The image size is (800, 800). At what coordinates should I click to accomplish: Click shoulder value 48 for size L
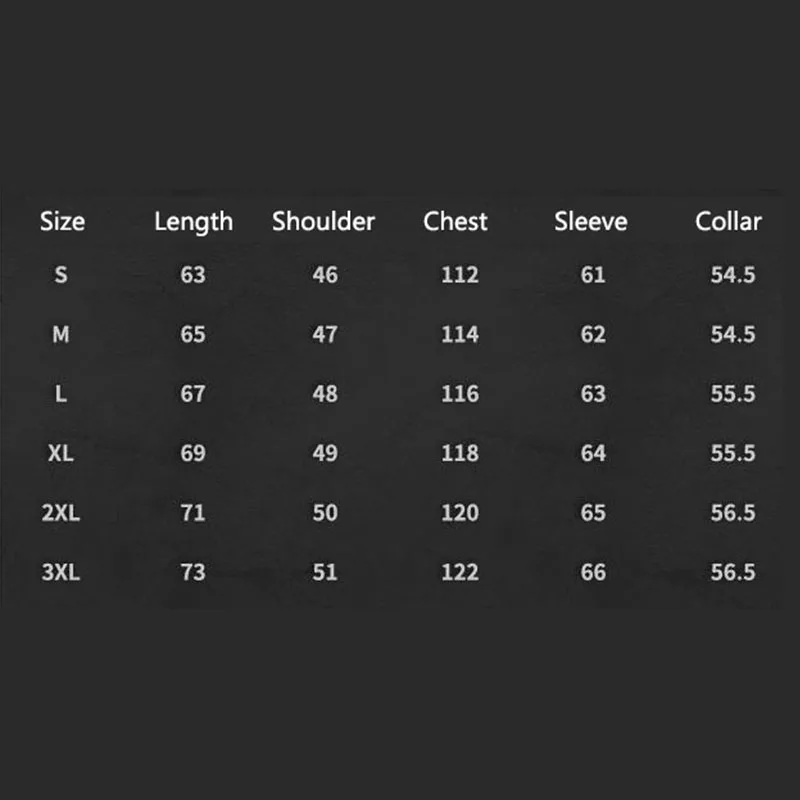(x=325, y=393)
